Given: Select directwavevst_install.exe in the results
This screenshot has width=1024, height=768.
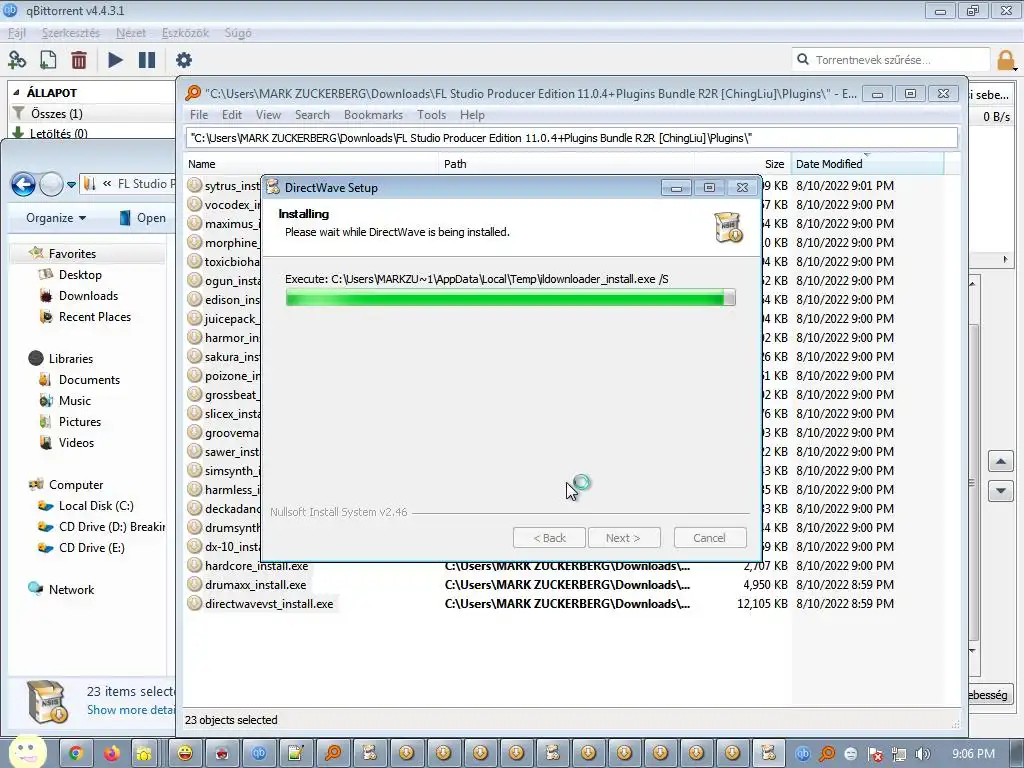Looking at the screenshot, I should point(269,603).
